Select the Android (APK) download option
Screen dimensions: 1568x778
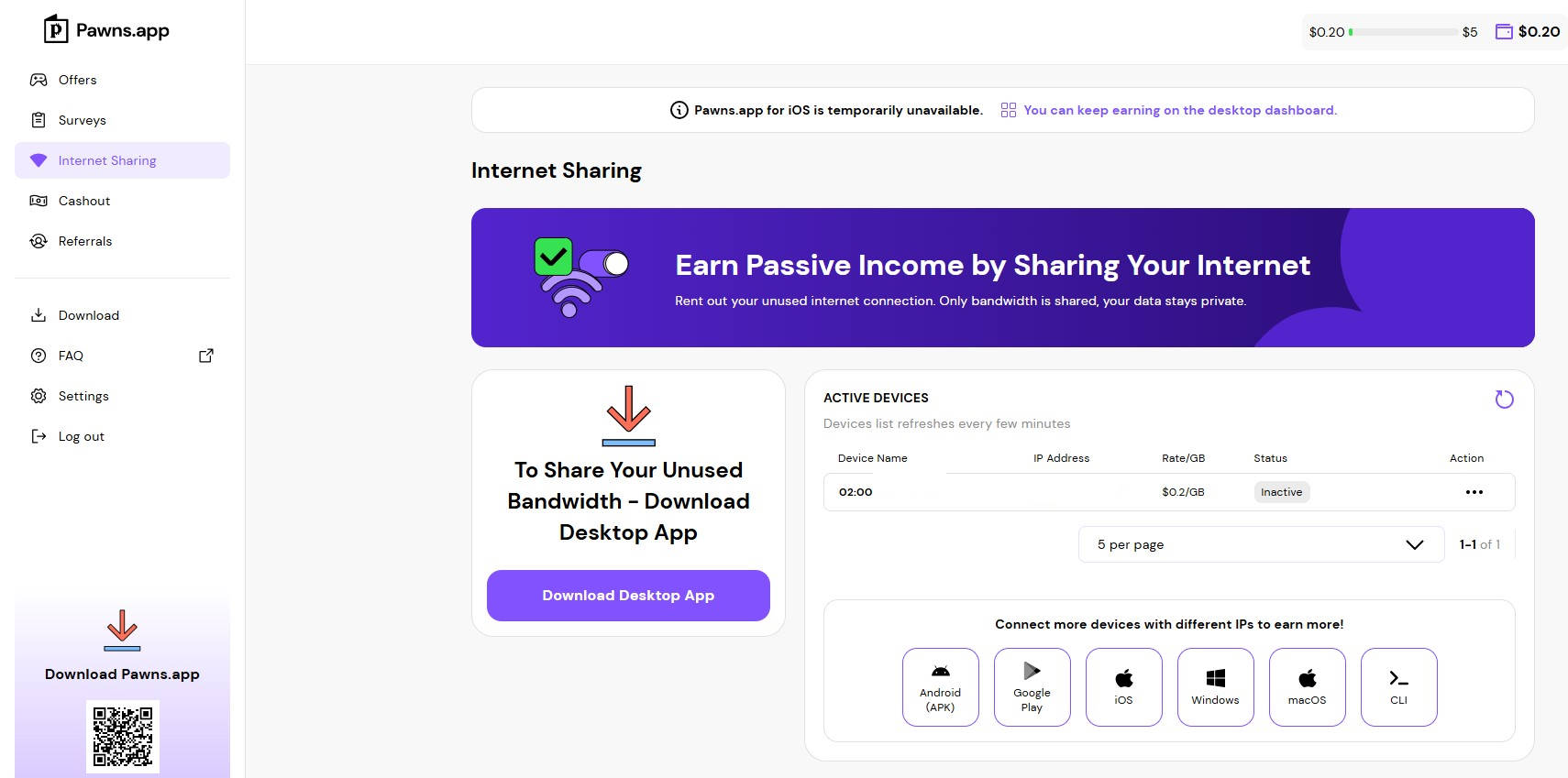pos(940,687)
